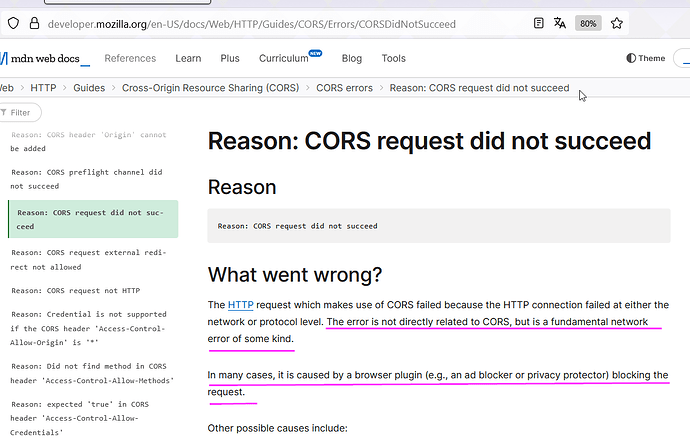Screen dimensions: 690x446
Task: Go to the Curriculum page
Action: 283,59
